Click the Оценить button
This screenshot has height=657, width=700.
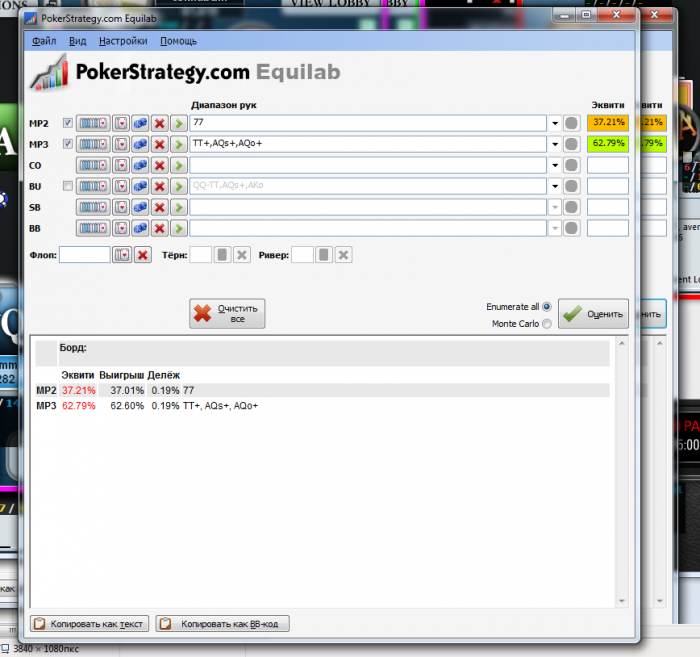click(x=593, y=314)
